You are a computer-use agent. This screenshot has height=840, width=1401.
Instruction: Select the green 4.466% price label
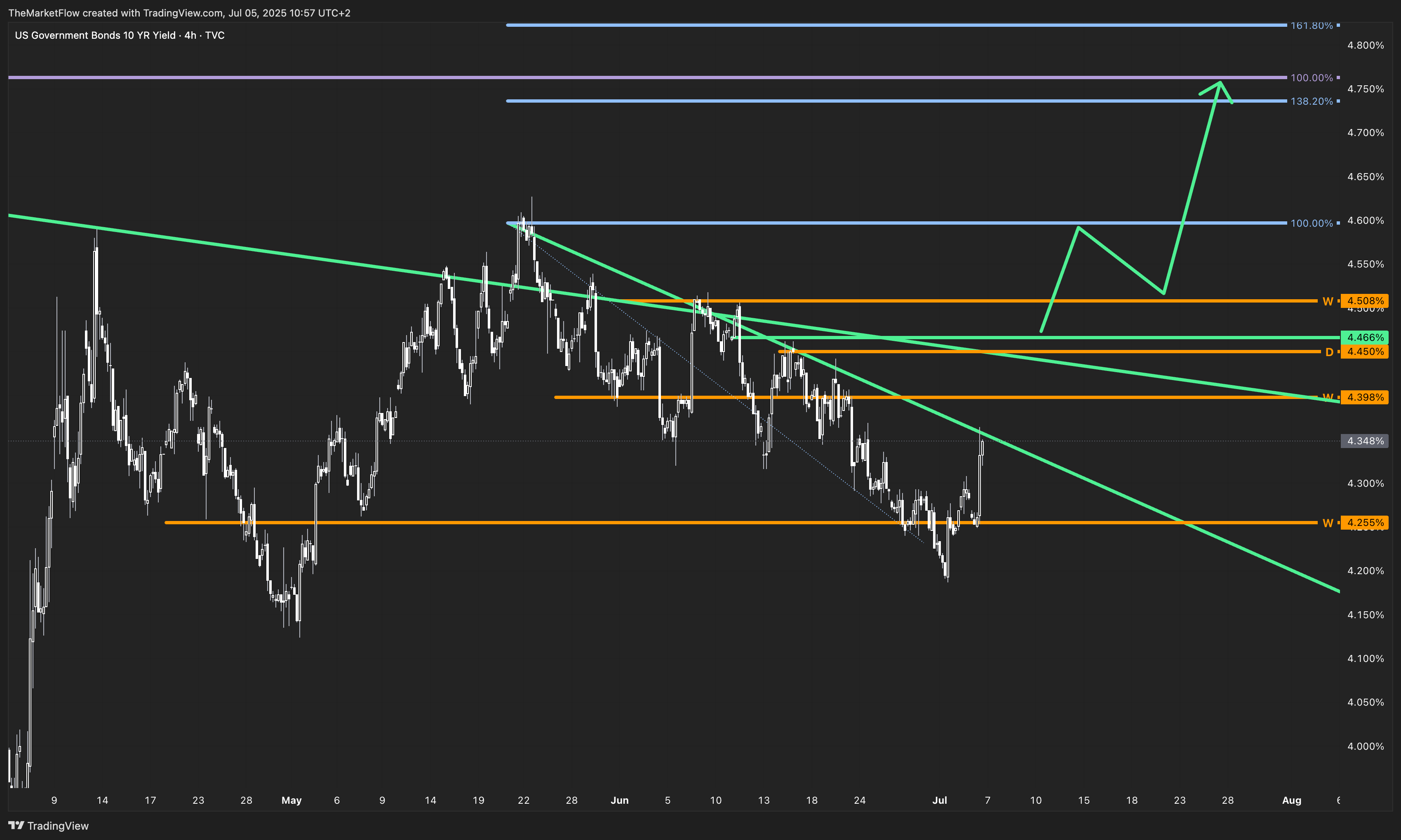(x=1365, y=337)
